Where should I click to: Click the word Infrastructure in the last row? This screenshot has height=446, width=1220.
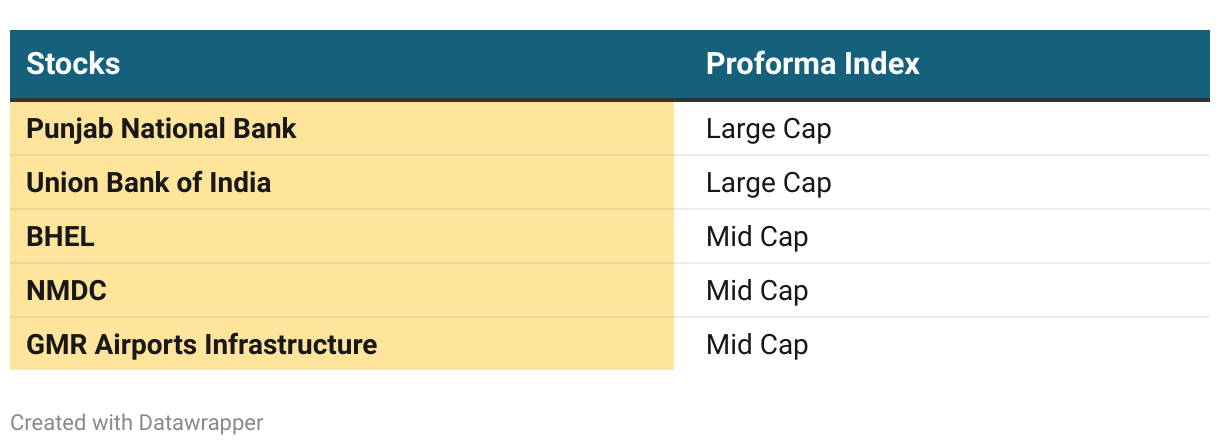point(291,345)
